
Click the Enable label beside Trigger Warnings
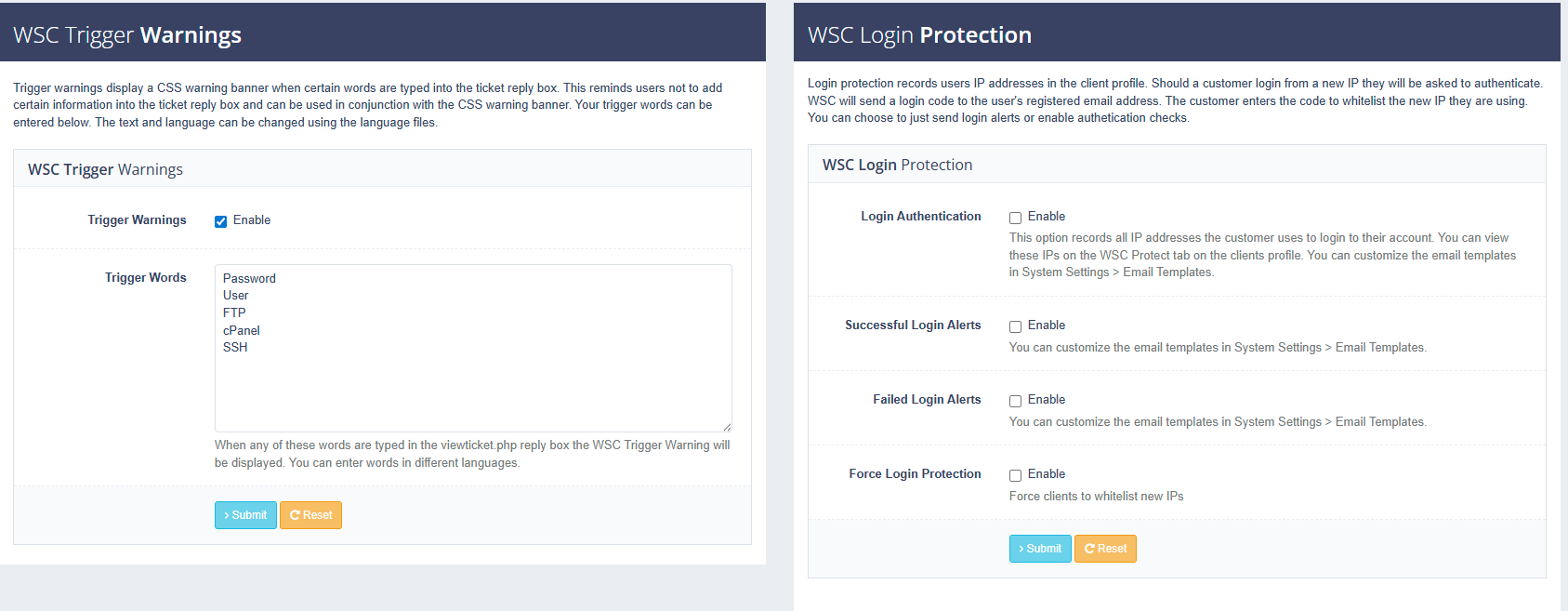coord(252,220)
